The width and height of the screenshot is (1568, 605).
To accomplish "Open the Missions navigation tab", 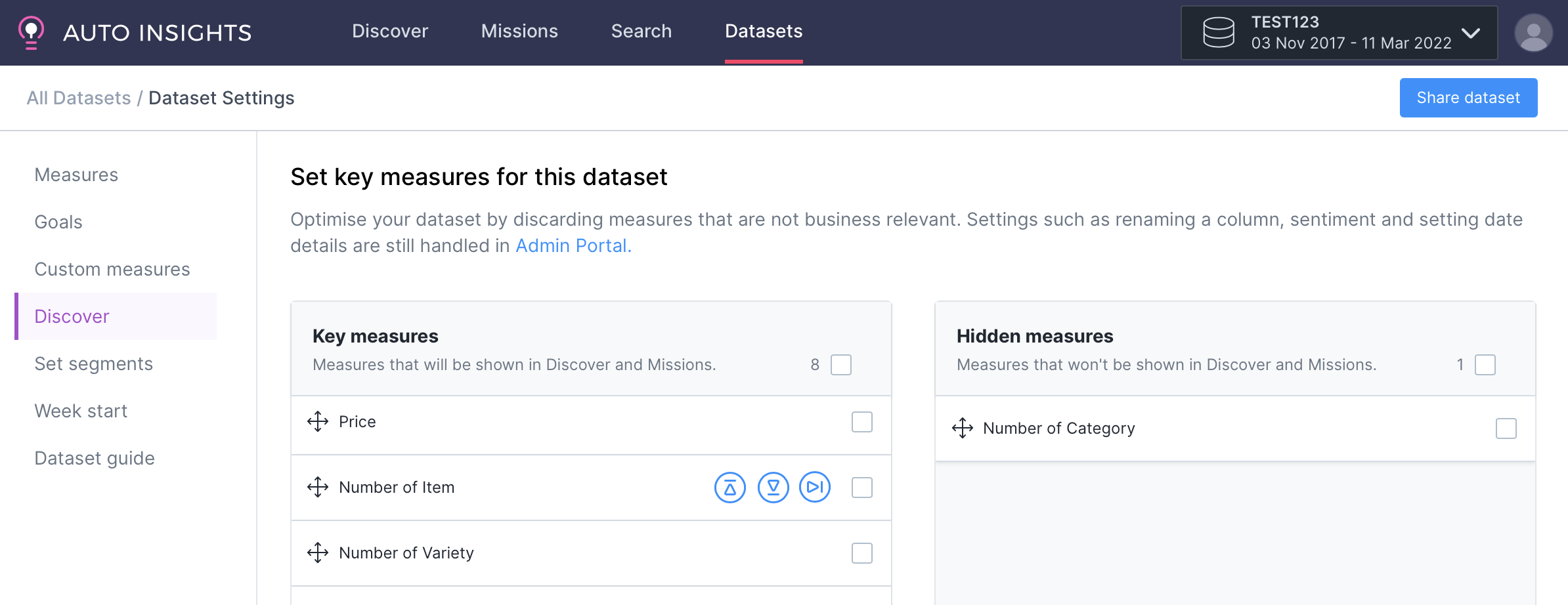I will pyautogui.click(x=519, y=31).
